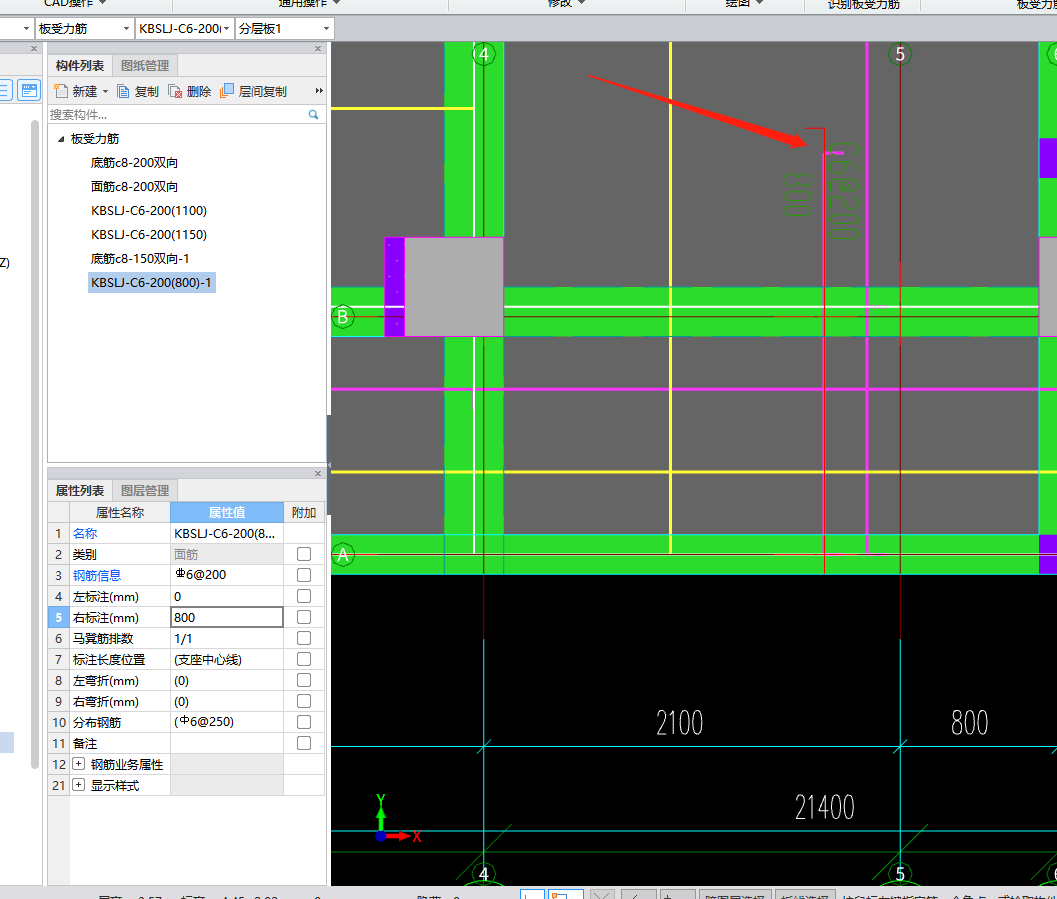The height and width of the screenshot is (899, 1057).
Task: Tick the 附加 checkbox for 马凳筋排数
Action: pos(304,638)
